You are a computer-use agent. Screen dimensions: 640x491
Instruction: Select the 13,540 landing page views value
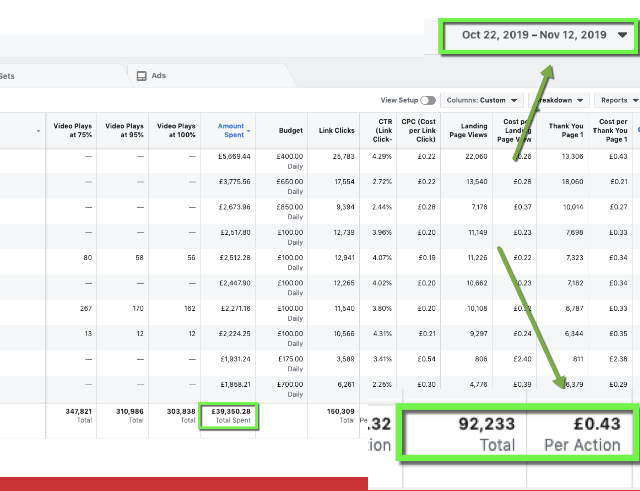point(477,182)
